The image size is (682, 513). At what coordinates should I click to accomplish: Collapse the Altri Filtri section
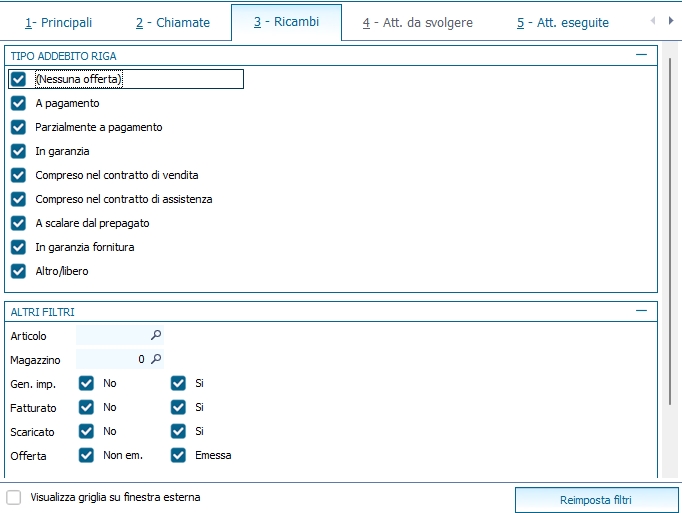(641, 312)
